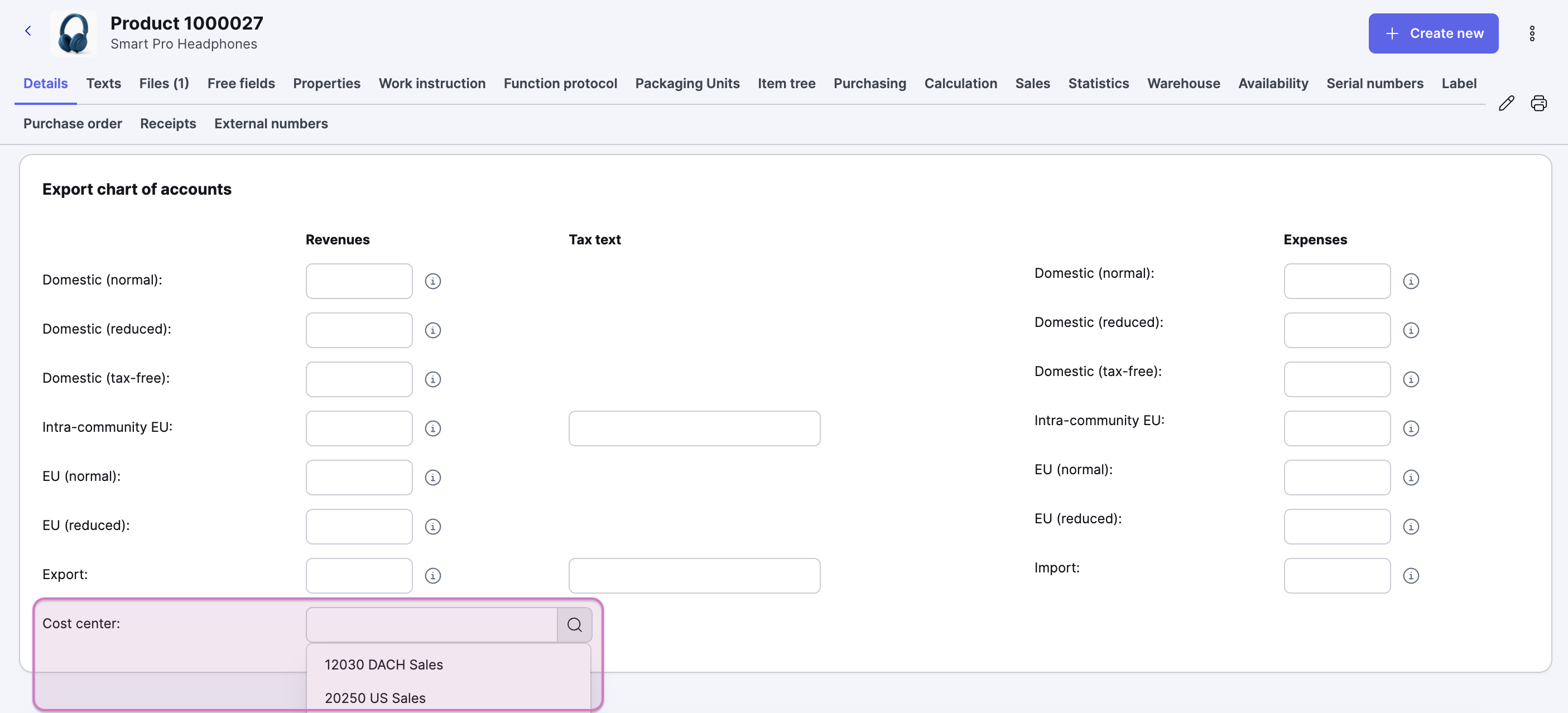Screen dimensions: 1568x713
Task: Click info icon for Expenses Intra-community EU
Action: [1411, 428]
